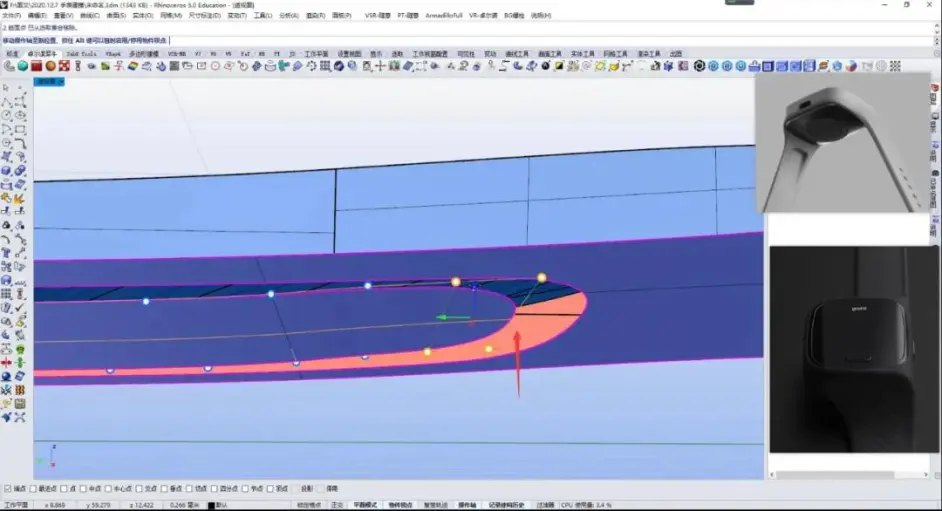Click the yellow-black square icon in toolbar
This screenshot has height=511, width=942.
[559, 66]
